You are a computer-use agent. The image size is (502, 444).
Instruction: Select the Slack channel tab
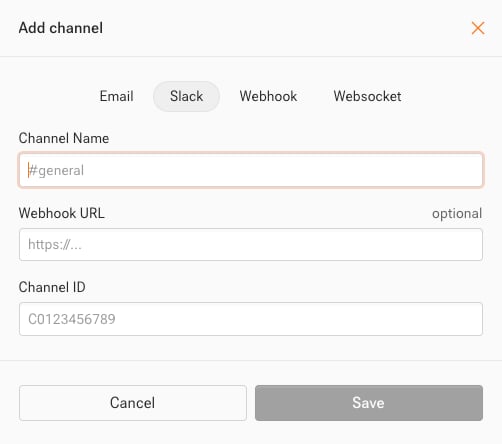pos(186,96)
